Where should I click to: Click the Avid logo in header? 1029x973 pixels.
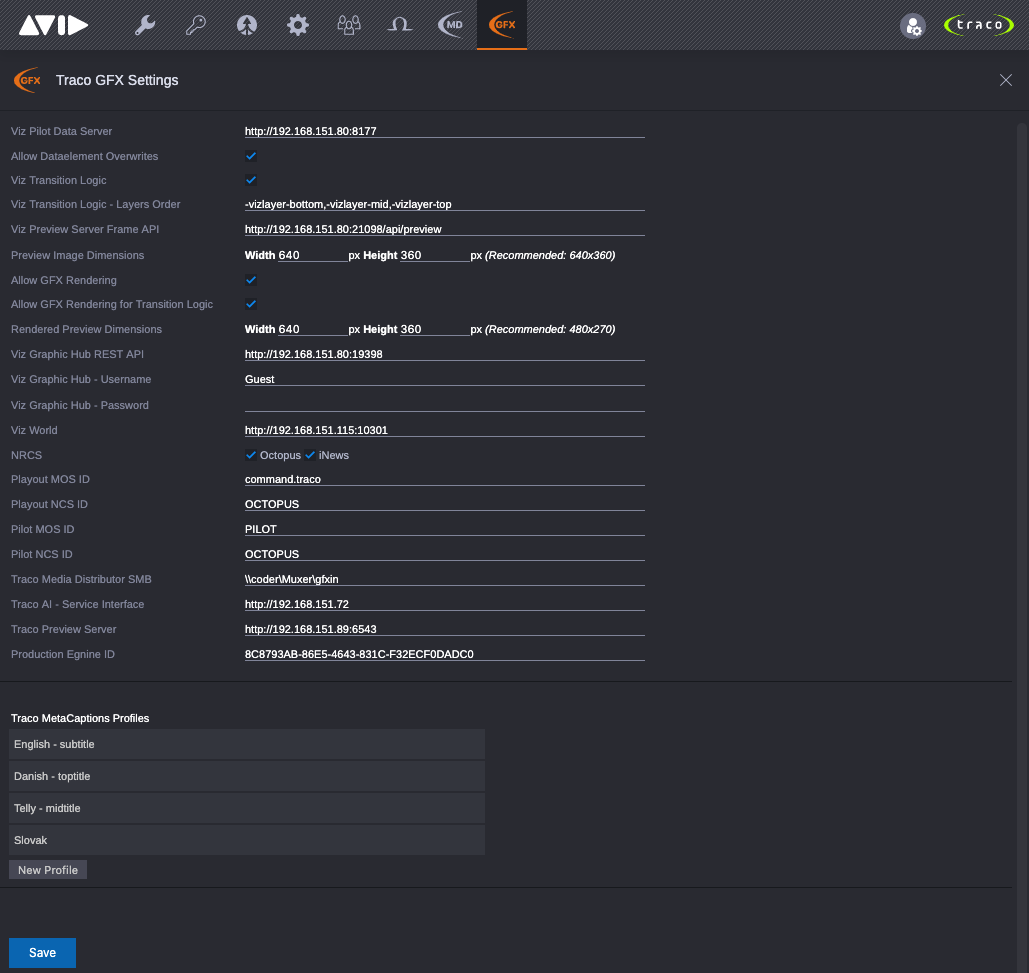pyautogui.click(x=53, y=25)
